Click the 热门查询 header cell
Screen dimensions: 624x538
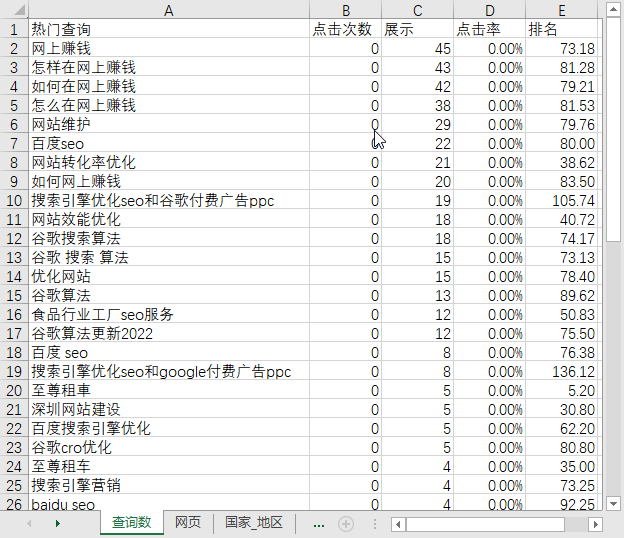click(x=169, y=29)
